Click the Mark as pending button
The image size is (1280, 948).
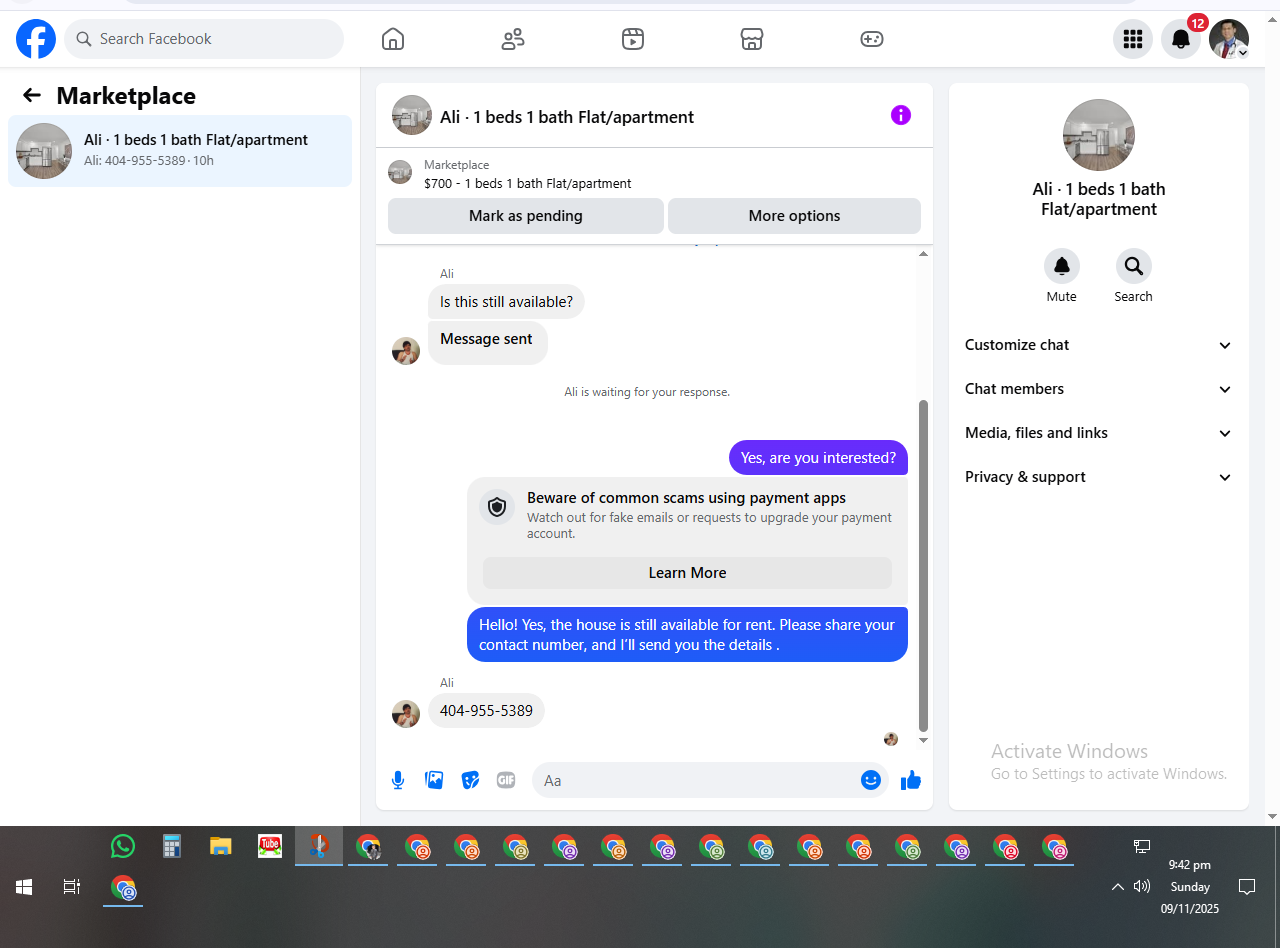[526, 216]
